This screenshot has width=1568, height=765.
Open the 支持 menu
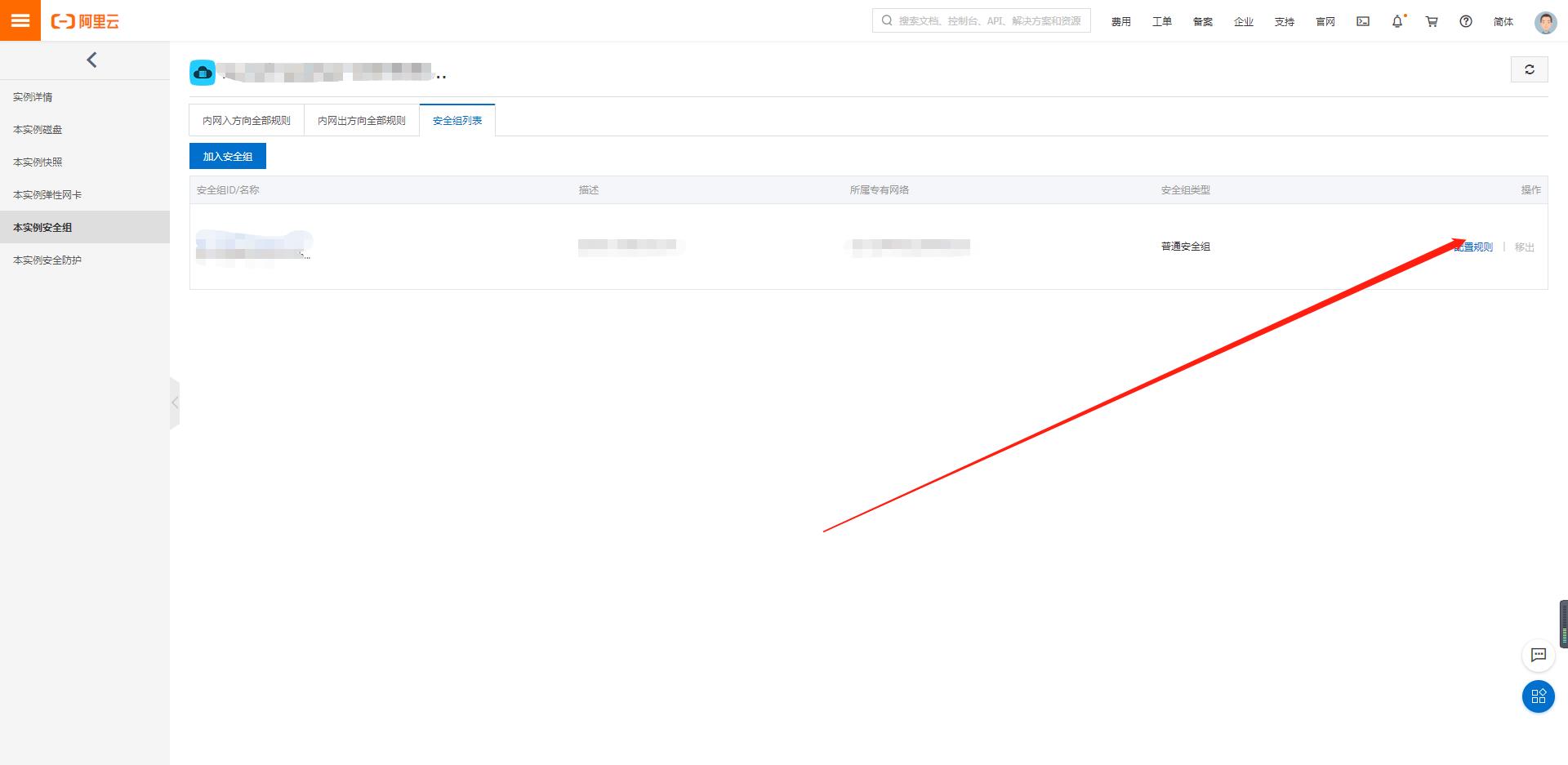[1284, 22]
